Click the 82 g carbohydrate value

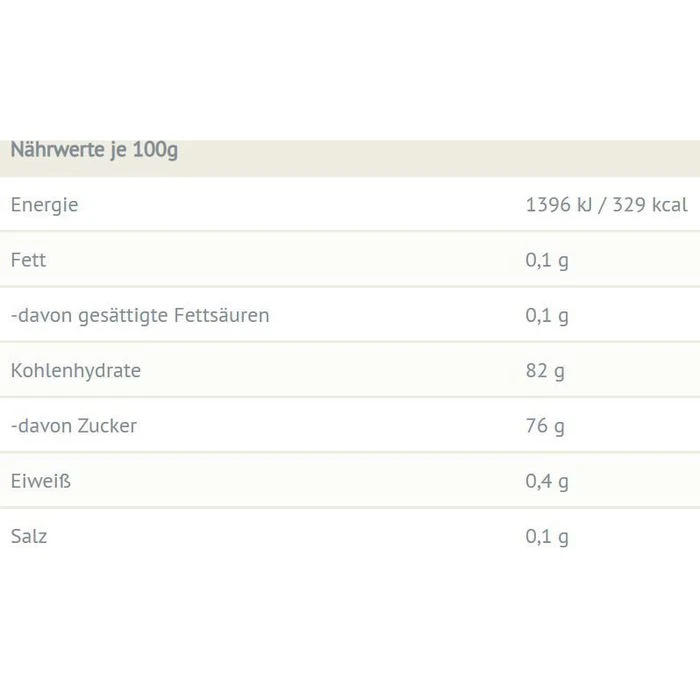544,371
